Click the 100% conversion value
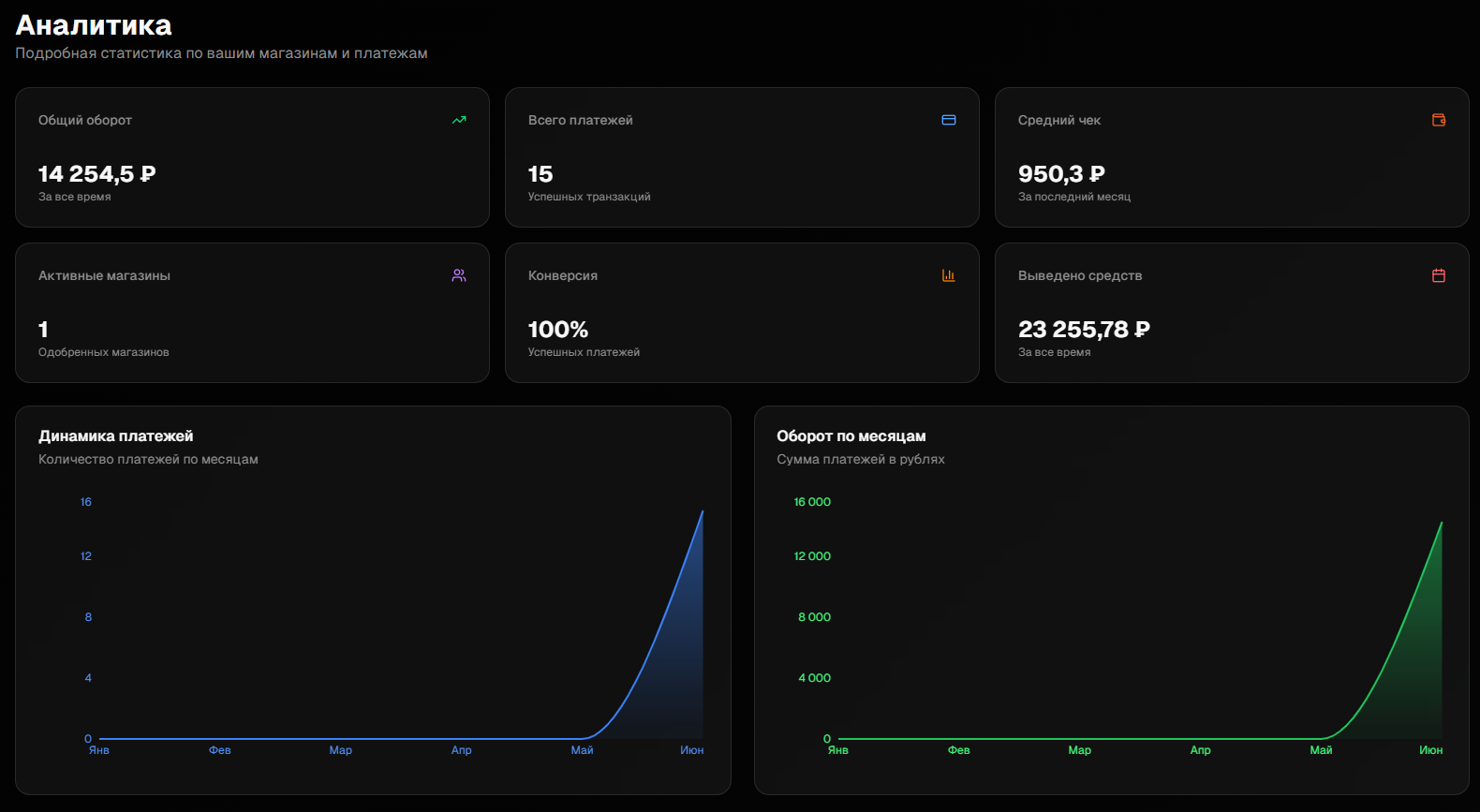1480x812 pixels. (558, 330)
